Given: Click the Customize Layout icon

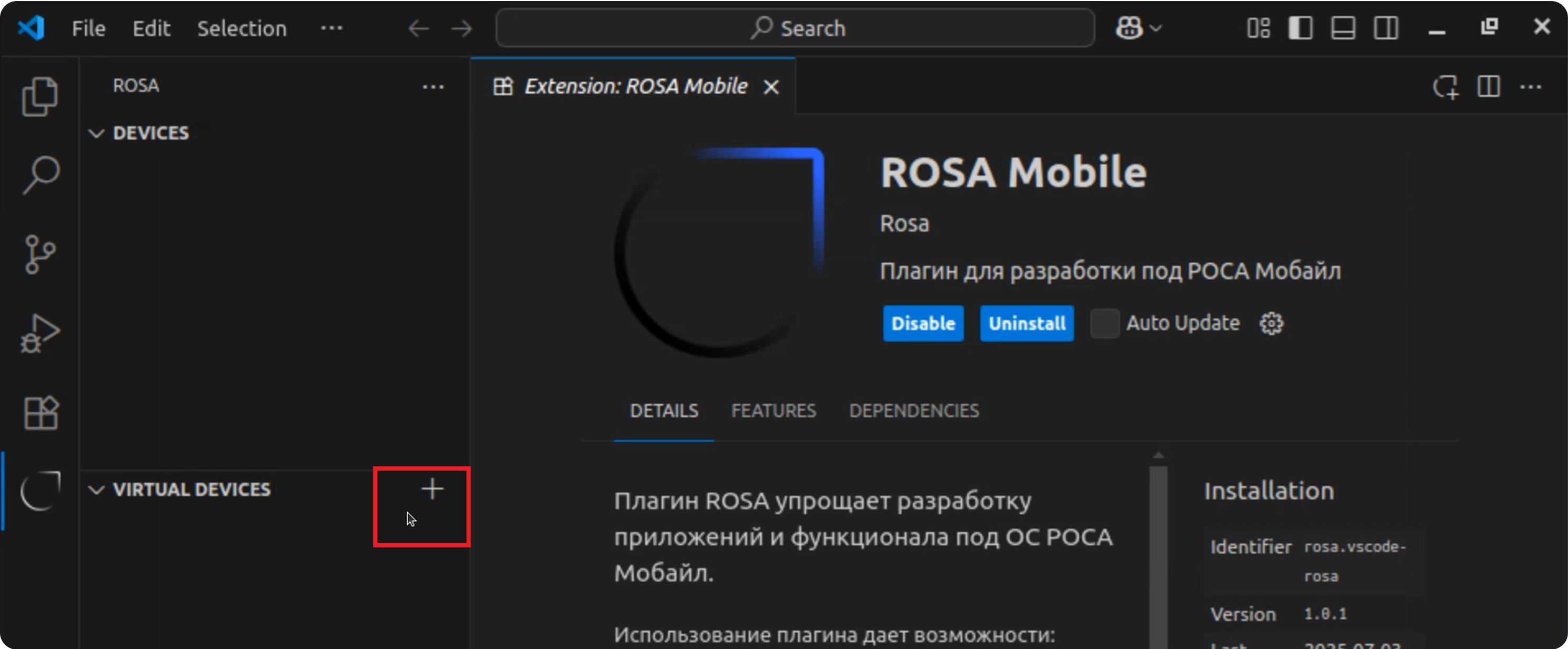Looking at the screenshot, I should [1258, 28].
